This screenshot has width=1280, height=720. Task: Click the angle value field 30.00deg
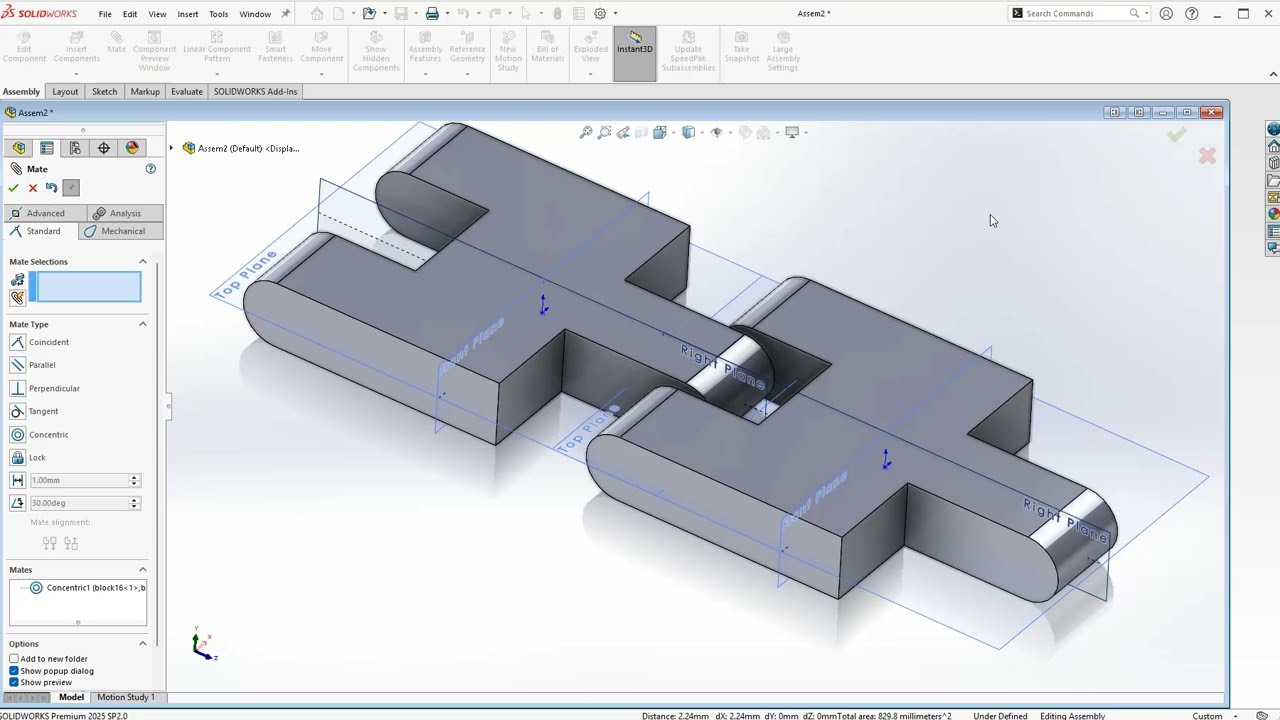coord(79,503)
